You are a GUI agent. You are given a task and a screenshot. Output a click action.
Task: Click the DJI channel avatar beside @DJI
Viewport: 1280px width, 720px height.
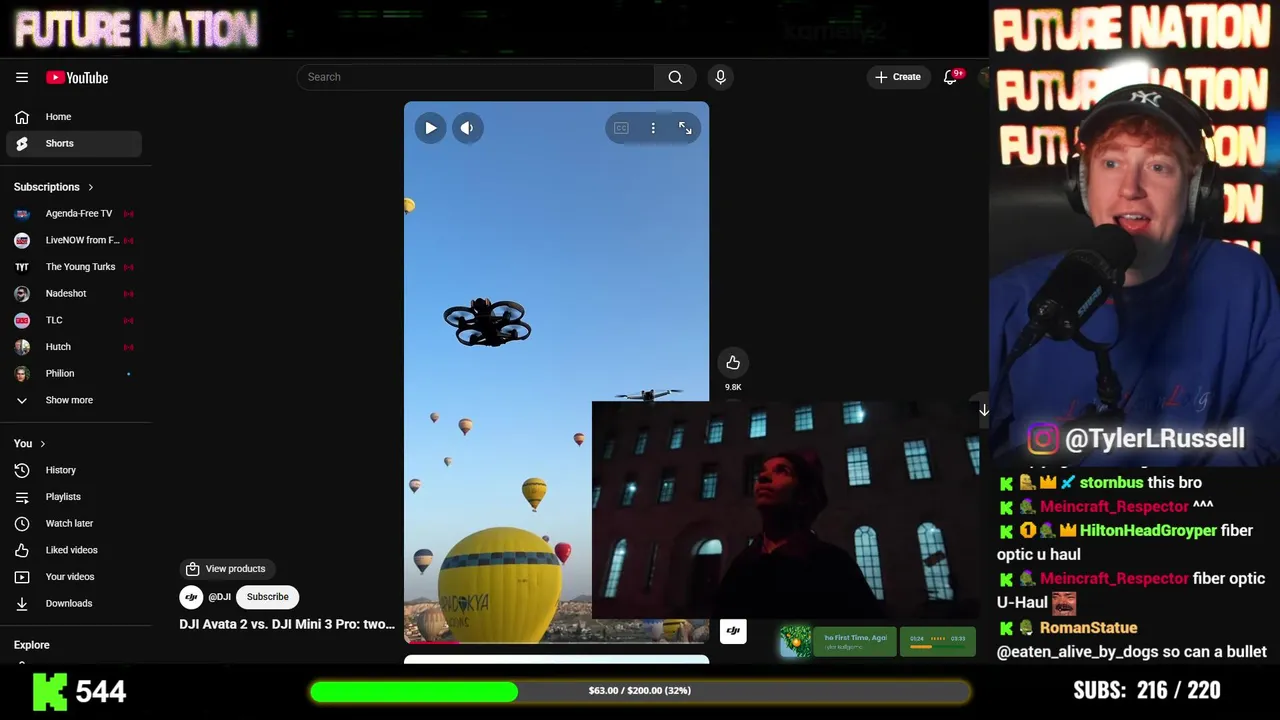(191, 597)
